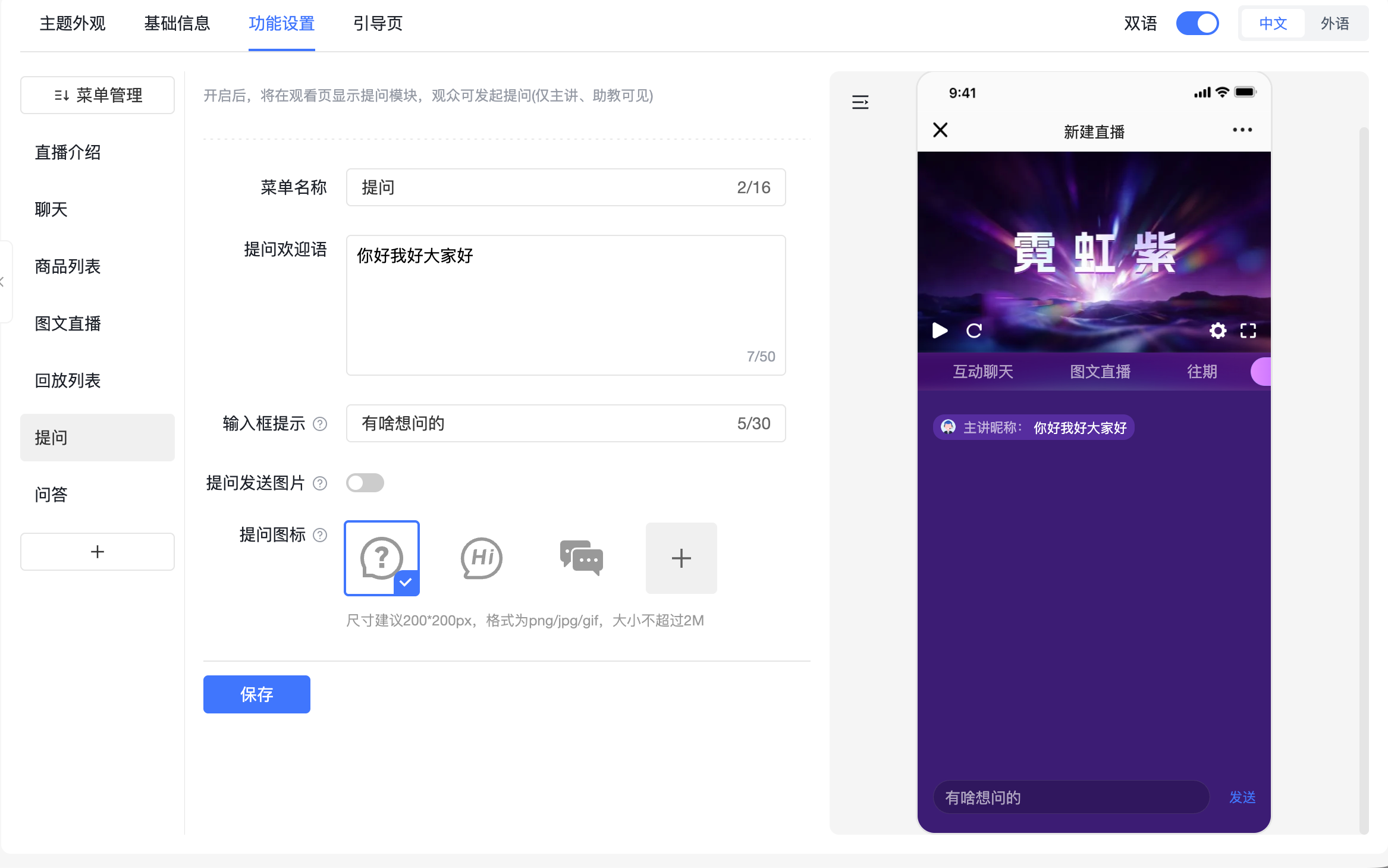Add a new menu with plus button
1388x868 pixels.
98,552
